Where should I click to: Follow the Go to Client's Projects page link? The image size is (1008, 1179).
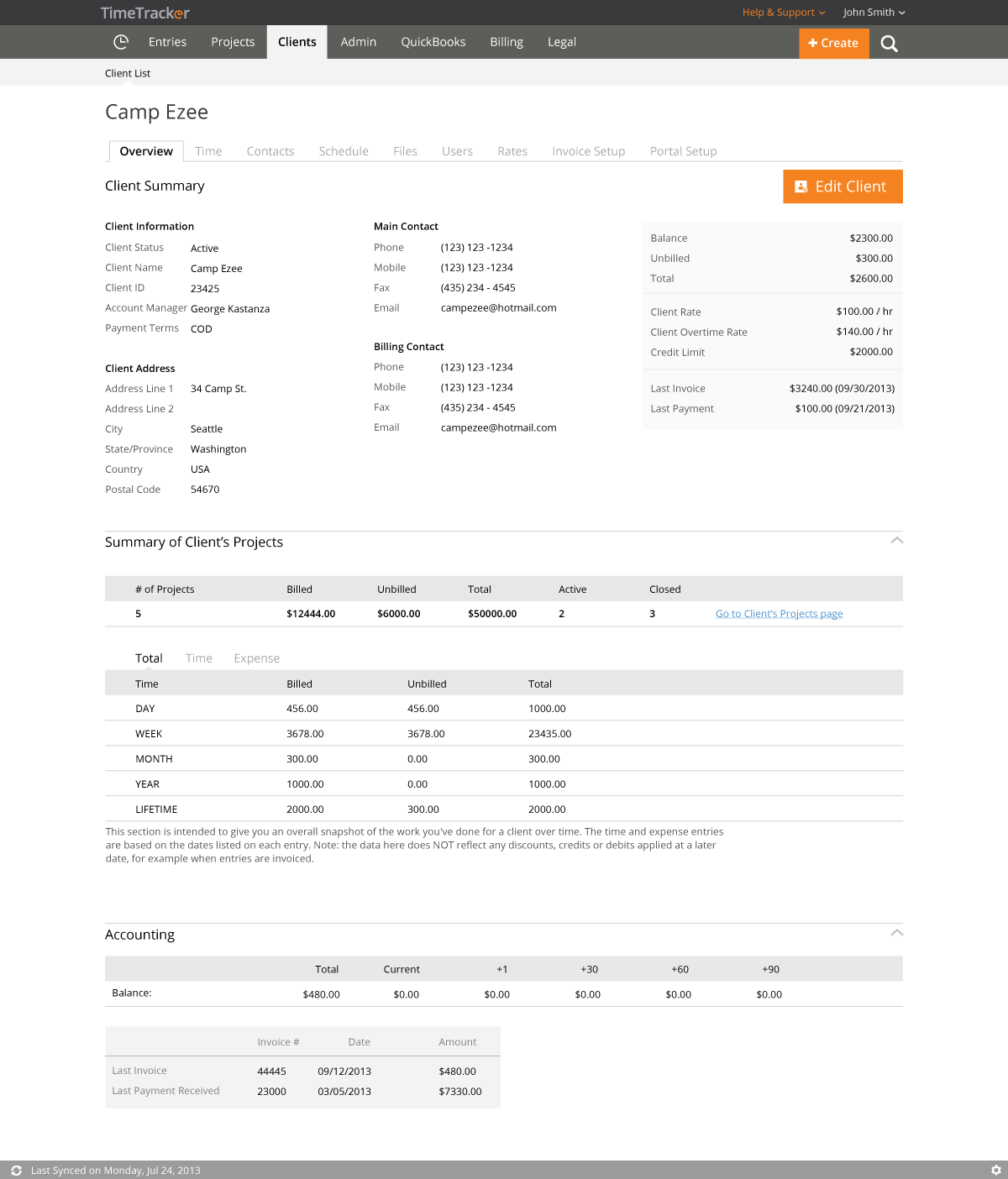(779, 614)
